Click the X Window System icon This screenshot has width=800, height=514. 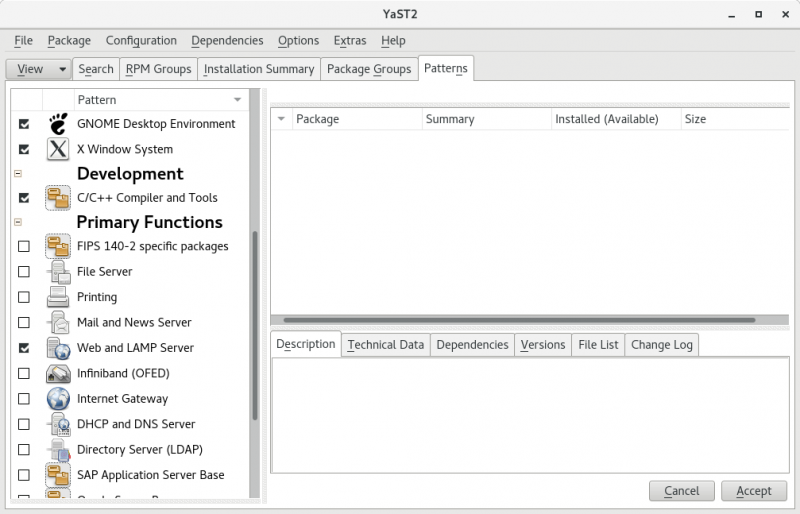[58, 149]
